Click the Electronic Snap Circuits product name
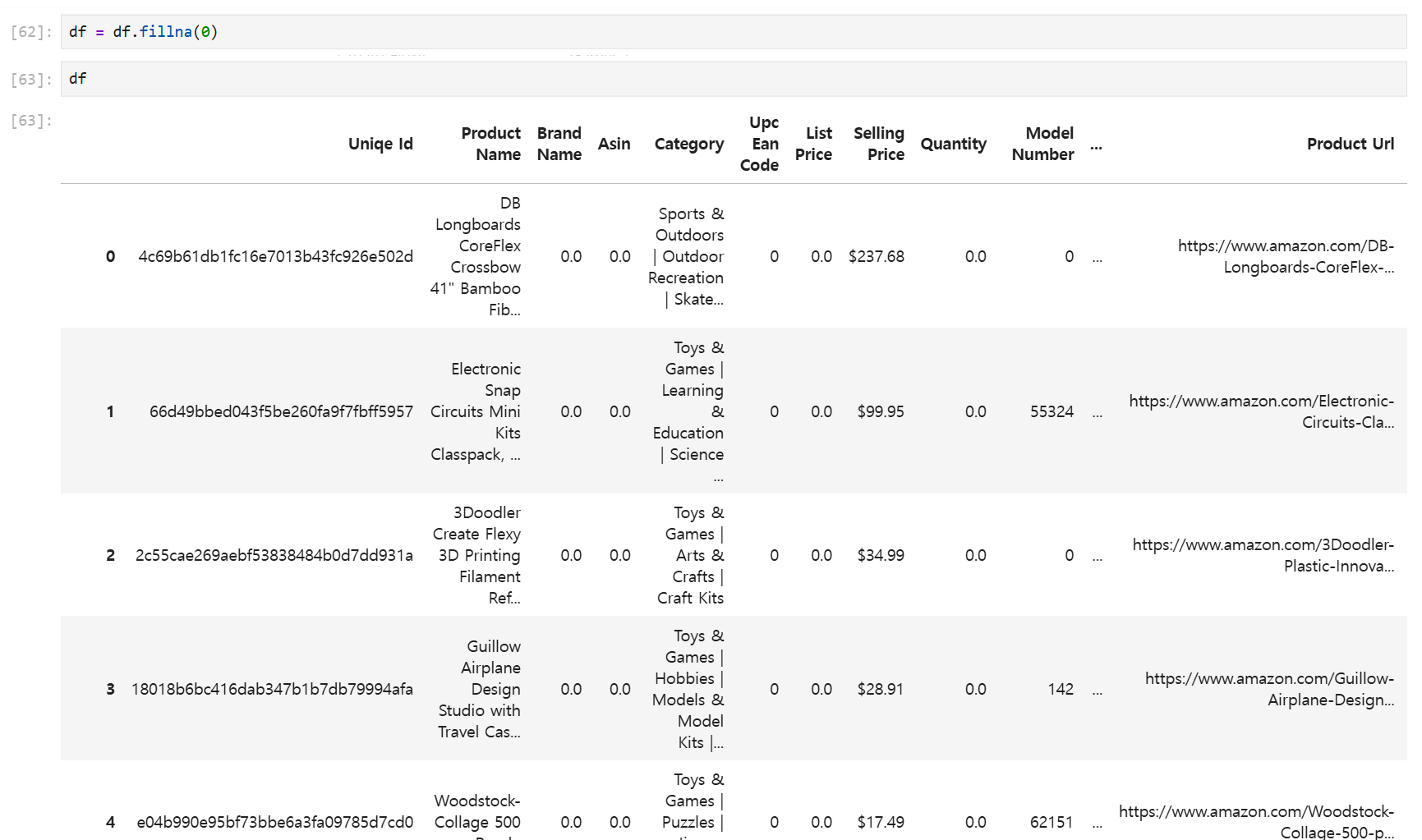 [x=476, y=411]
